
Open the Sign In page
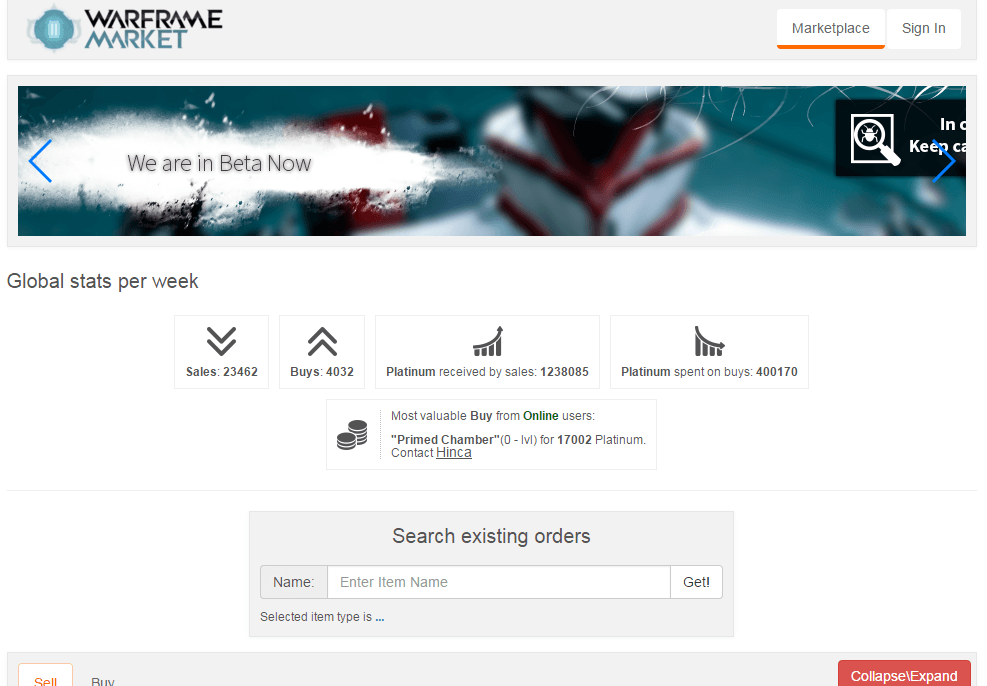point(923,28)
